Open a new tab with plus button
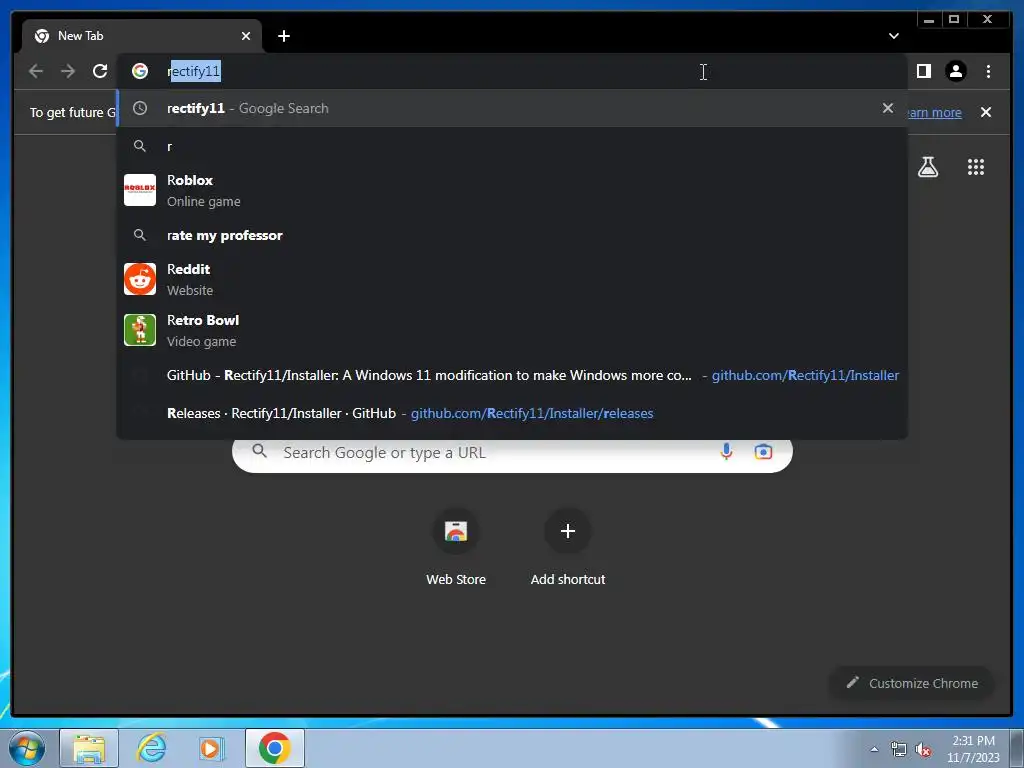1024x768 pixels. point(284,36)
